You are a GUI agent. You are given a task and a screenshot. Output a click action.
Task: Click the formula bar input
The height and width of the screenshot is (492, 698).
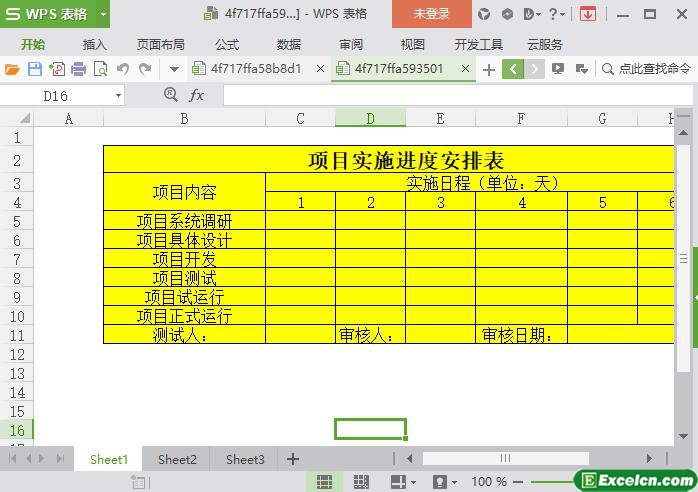[458, 95]
